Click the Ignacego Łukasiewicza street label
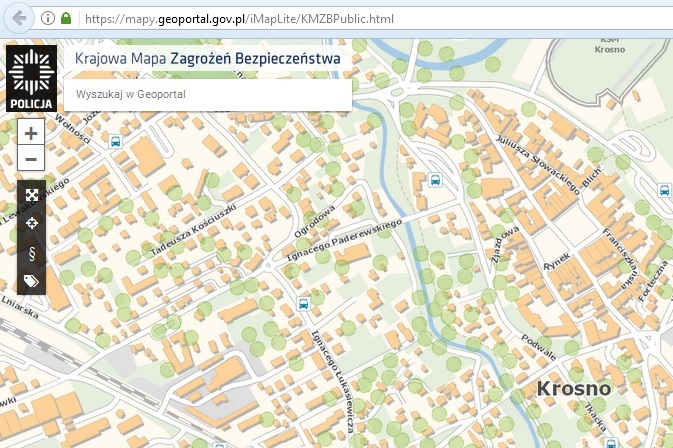Image resolution: width=673 pixels, height=448 pixels. [x=333, y=380]
